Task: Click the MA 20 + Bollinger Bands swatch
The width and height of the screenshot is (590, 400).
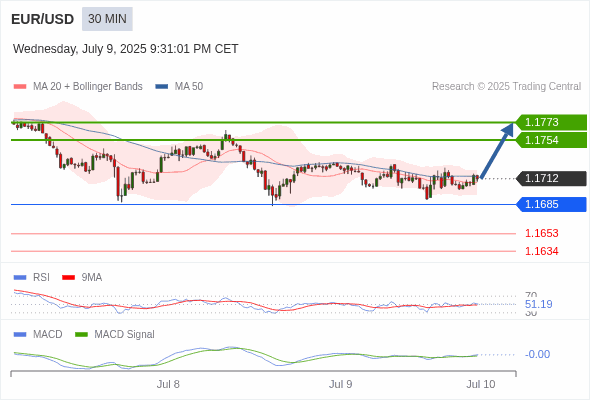Action: pos(20,87)
